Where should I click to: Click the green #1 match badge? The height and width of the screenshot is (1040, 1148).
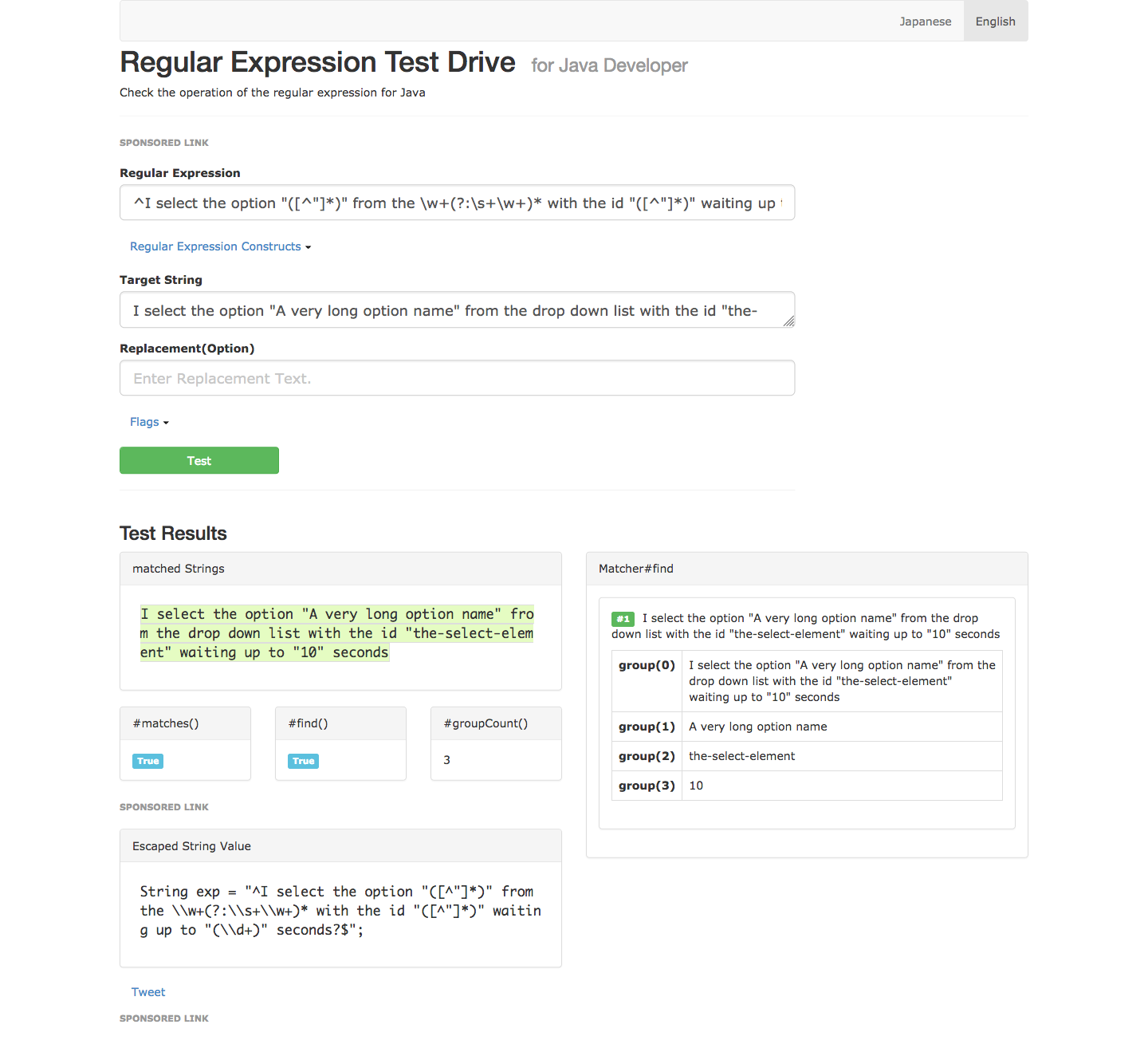(x=623, y=619)
